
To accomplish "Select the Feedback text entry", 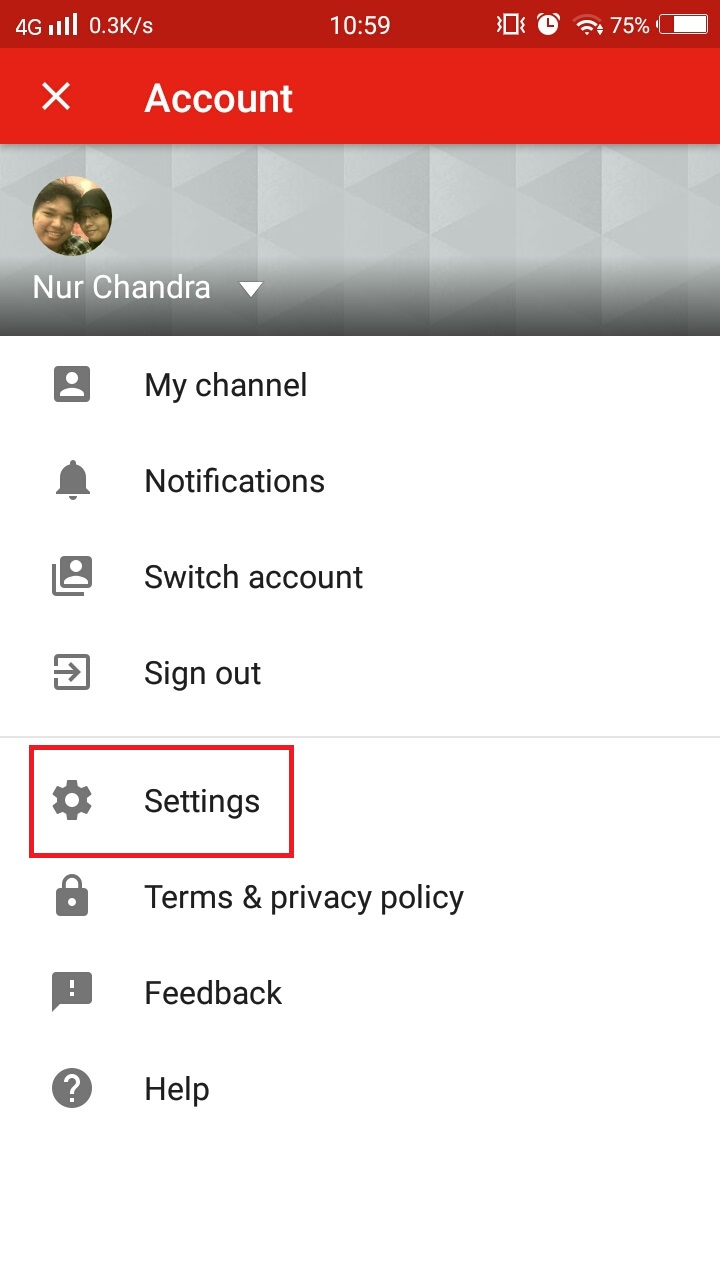I will coord(214,993).
